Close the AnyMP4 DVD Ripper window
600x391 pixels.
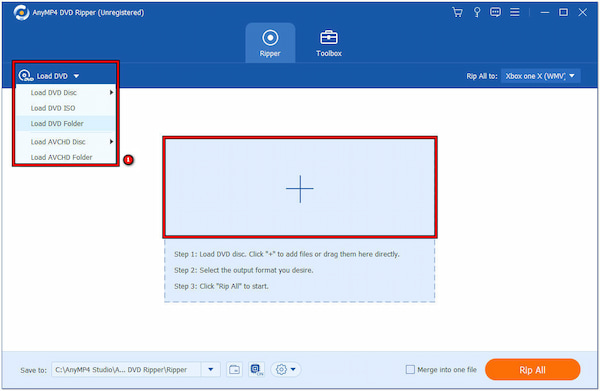[x=582, y=13]
